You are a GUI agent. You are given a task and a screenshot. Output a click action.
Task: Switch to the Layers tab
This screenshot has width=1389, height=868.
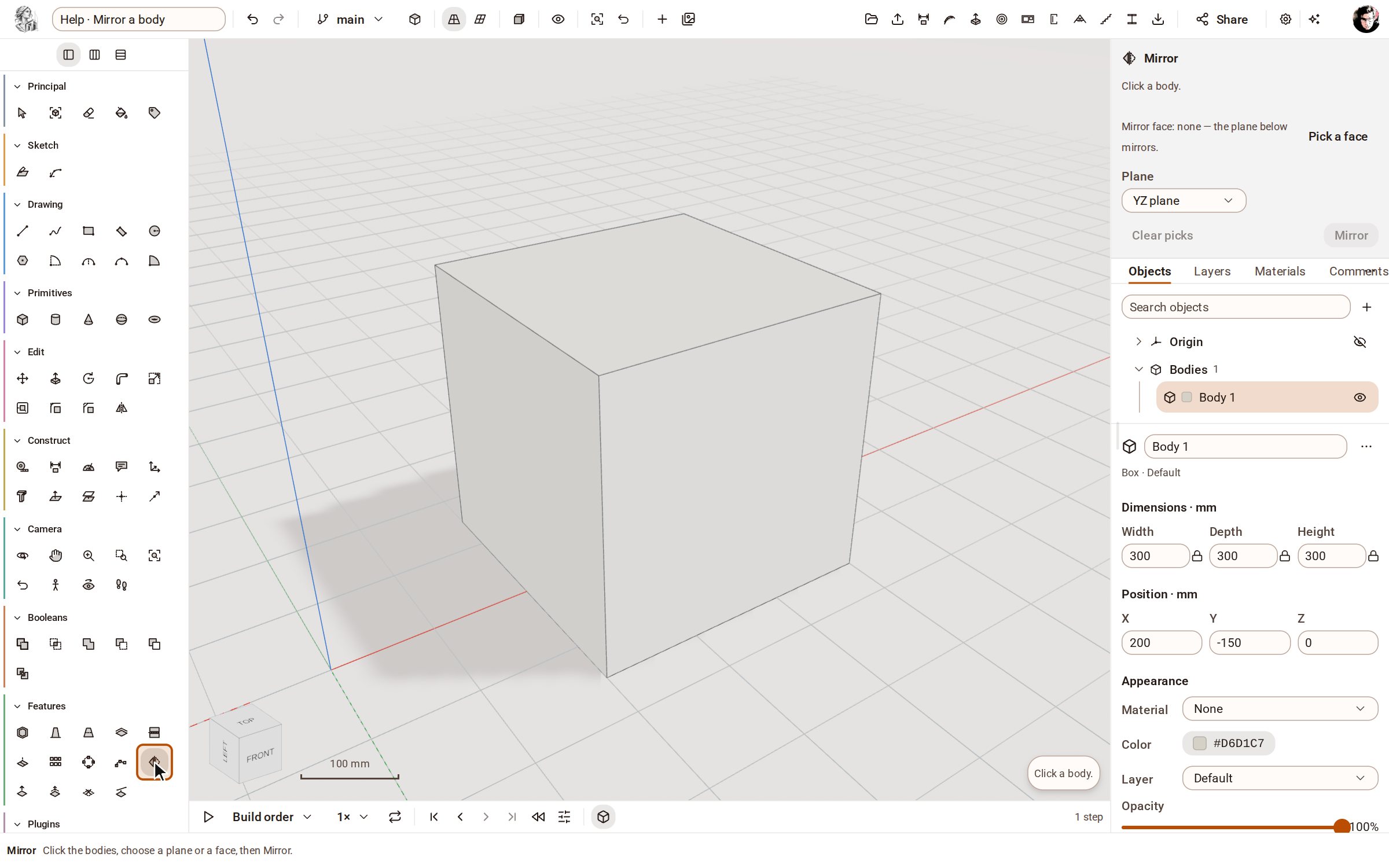tap(1212, 271)
